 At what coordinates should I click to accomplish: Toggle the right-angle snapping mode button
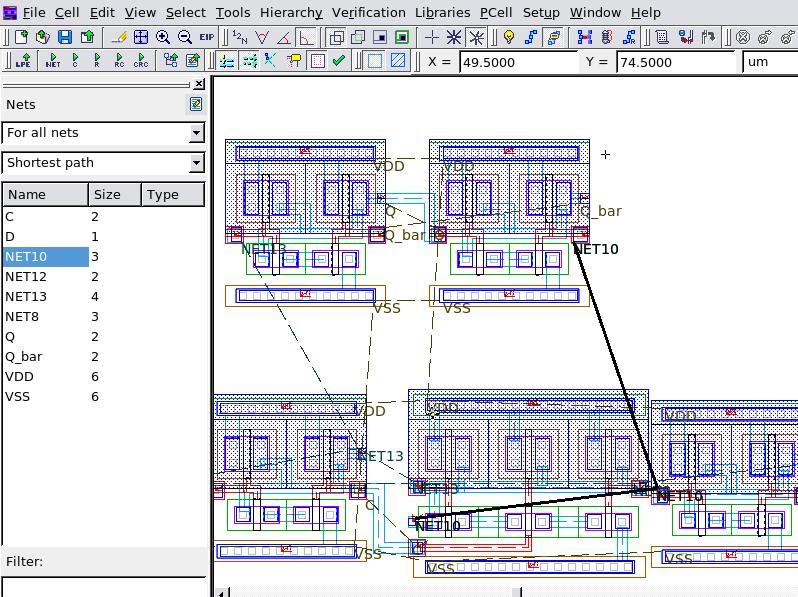(x=306, y=37)
